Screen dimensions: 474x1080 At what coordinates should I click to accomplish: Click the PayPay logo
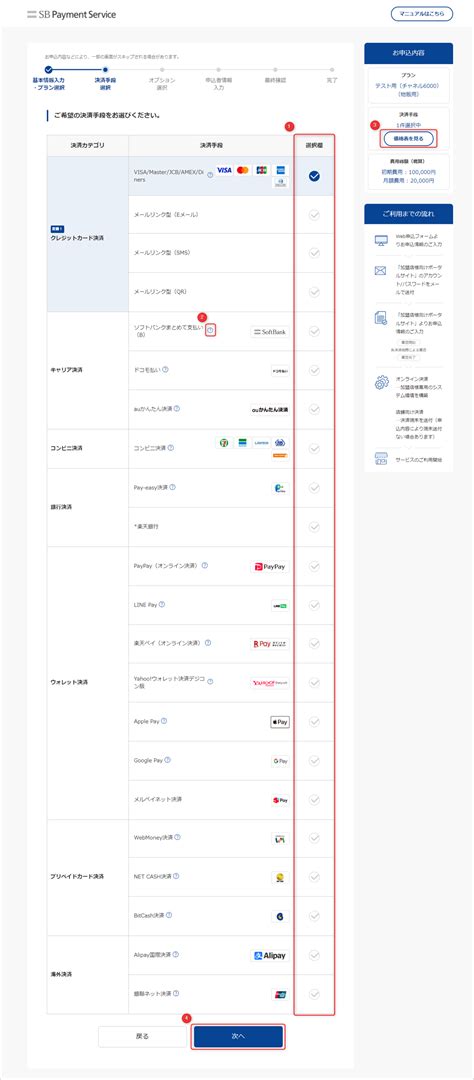point(270,566)
